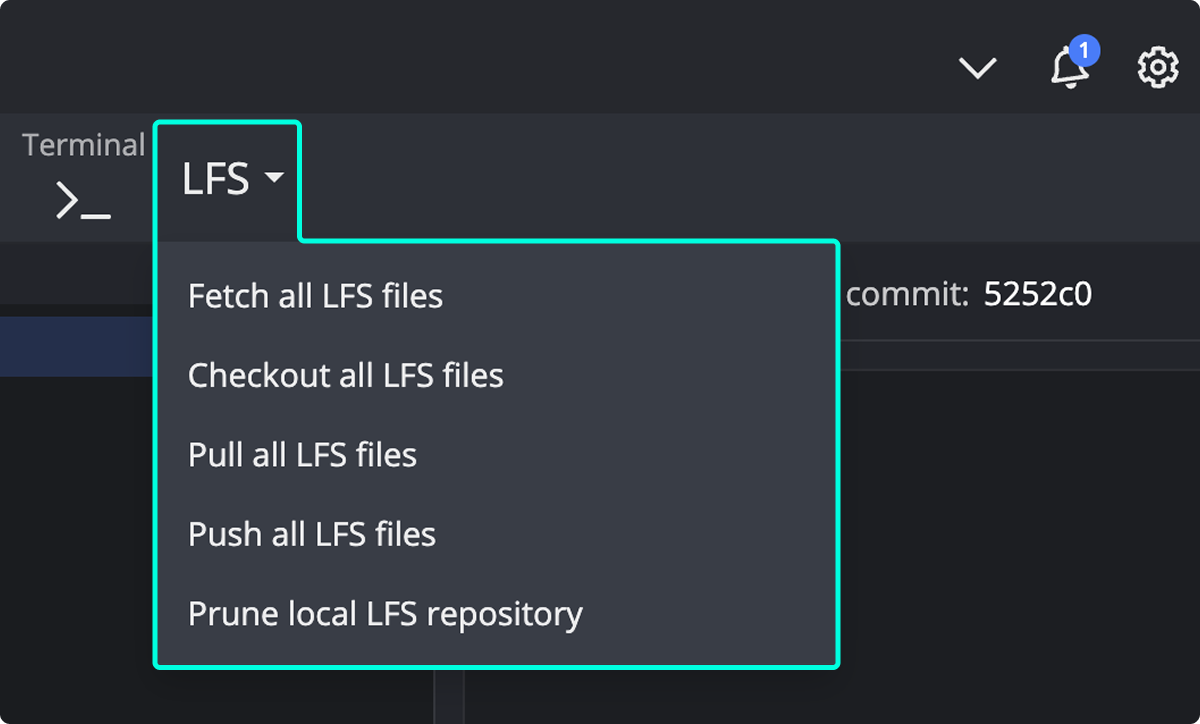The width and height of the screenshot is (1200, 724).
Task: Choose Checkout all LFS files
Action: 345,375
